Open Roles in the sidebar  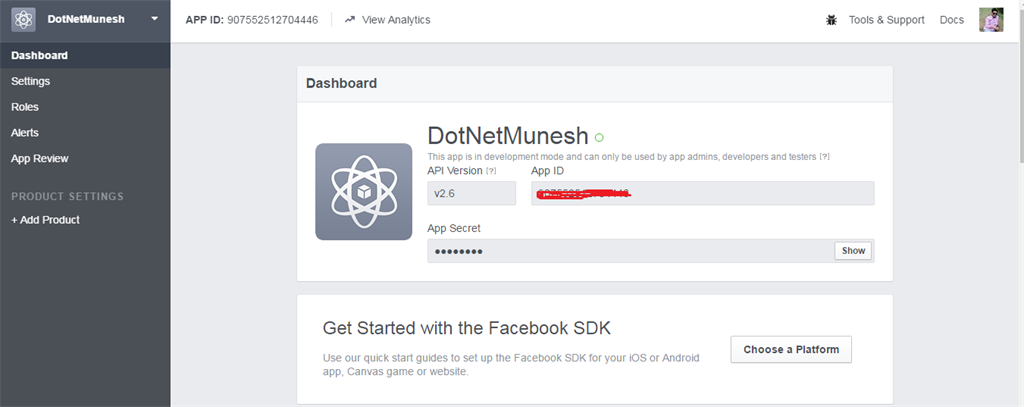25,107
